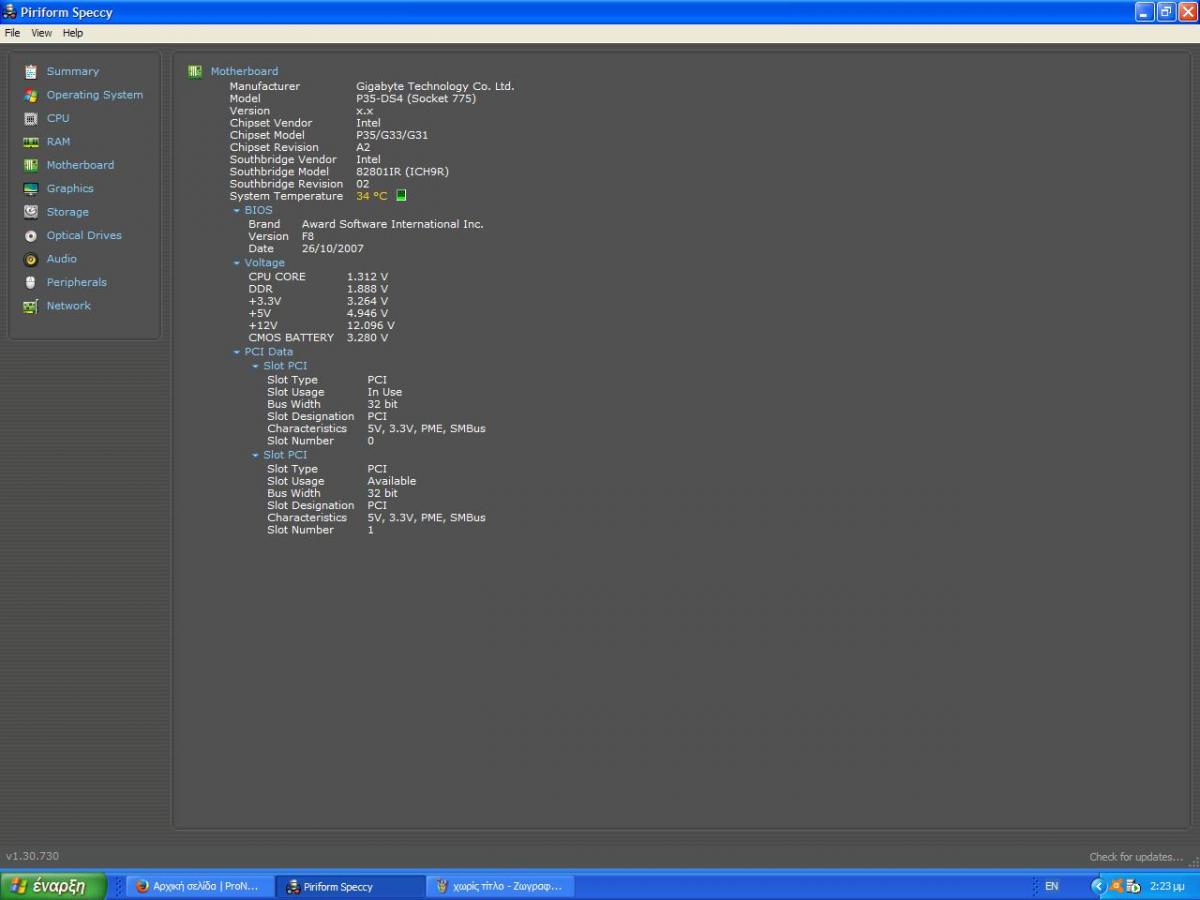The image size is (1200, 900).
Task: Open the Operating System section
Action: coord(95,95)
